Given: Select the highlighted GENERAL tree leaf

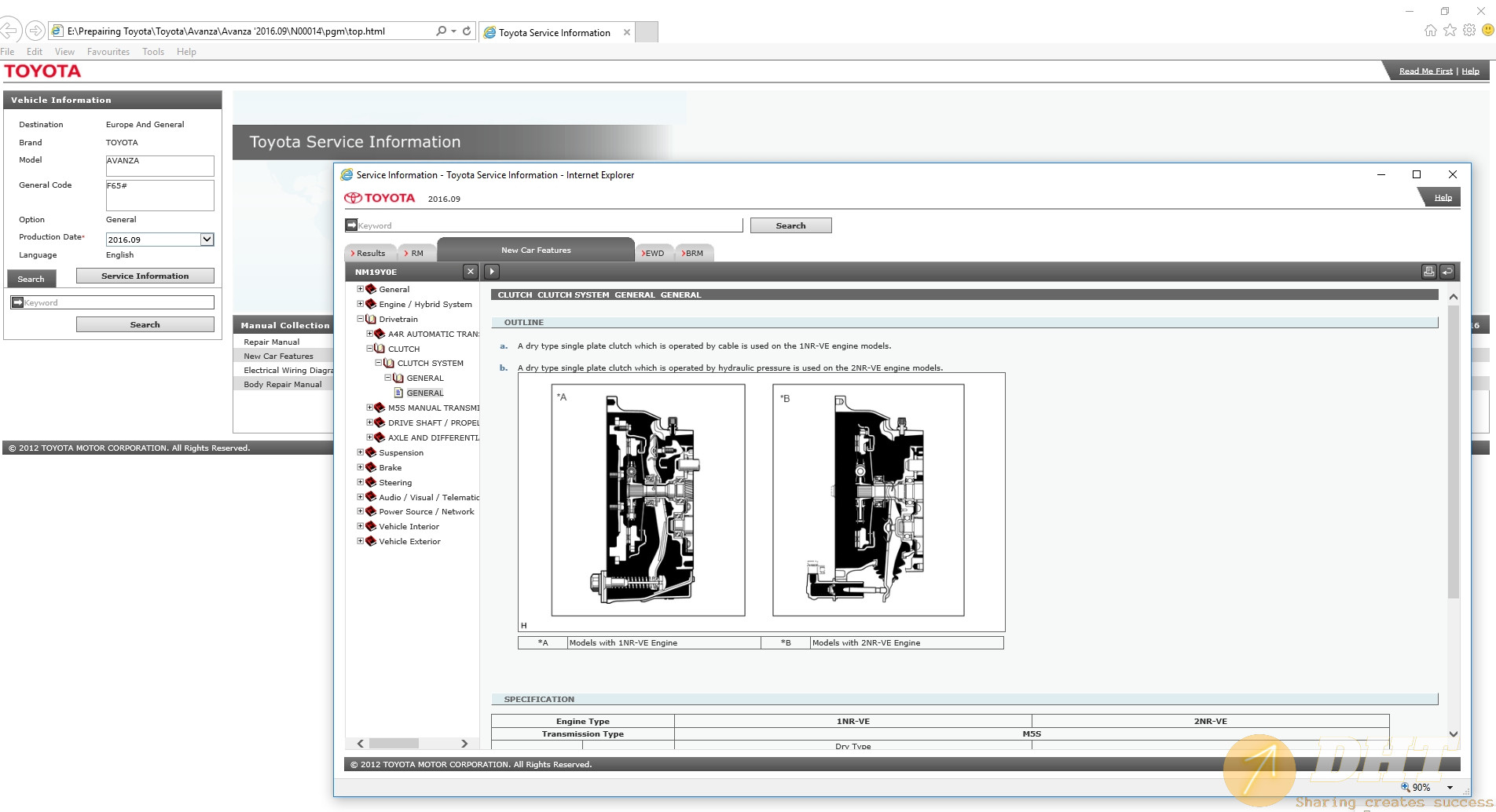Looking at the screenshot, I should (425, 393).
